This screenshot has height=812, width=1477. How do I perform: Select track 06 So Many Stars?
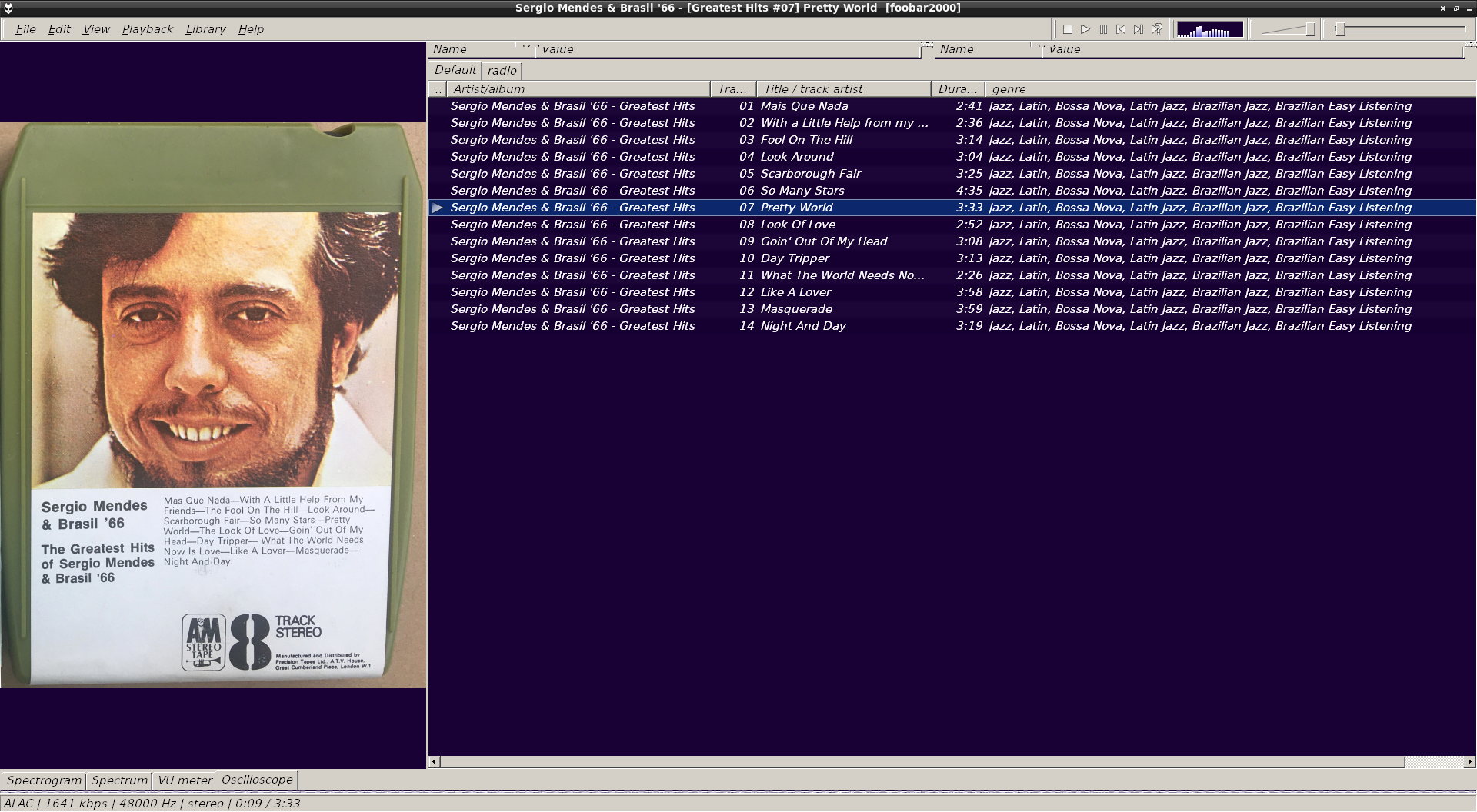coord(952,191)
